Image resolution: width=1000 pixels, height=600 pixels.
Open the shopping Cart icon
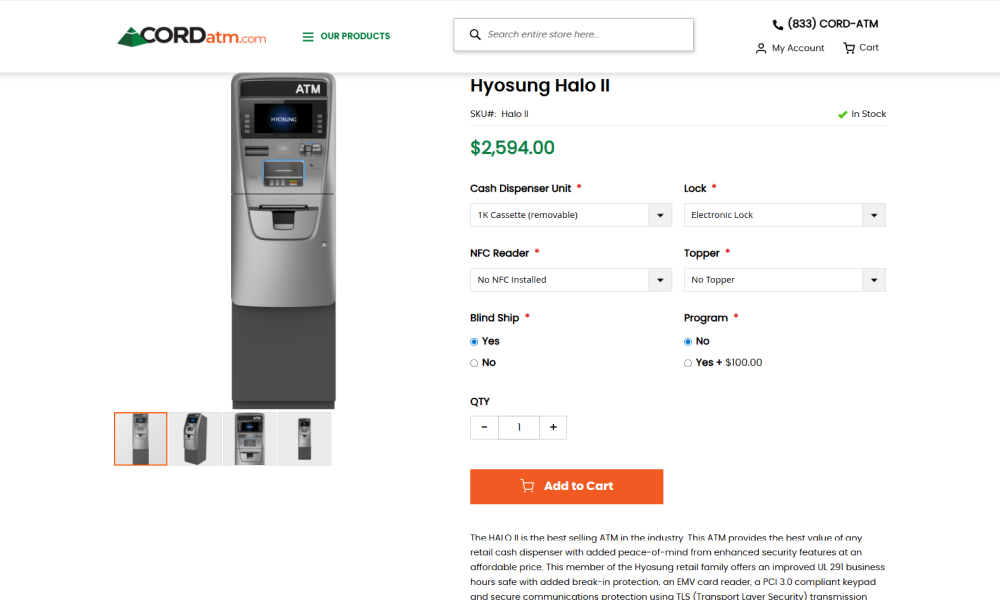tap(849, 48)
